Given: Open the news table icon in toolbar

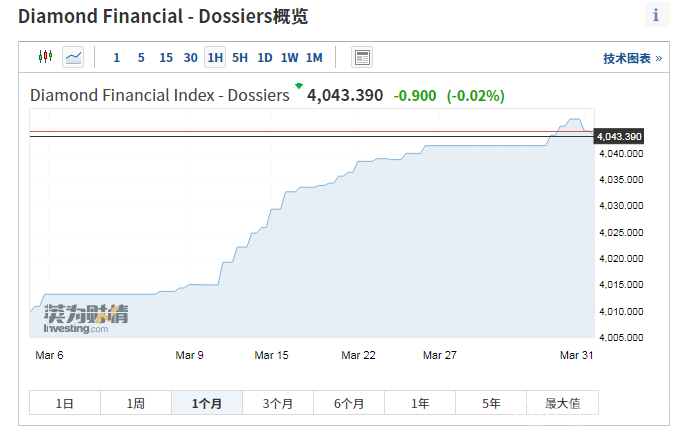Looking at the screenshot, I should click(x=362, y=57).
